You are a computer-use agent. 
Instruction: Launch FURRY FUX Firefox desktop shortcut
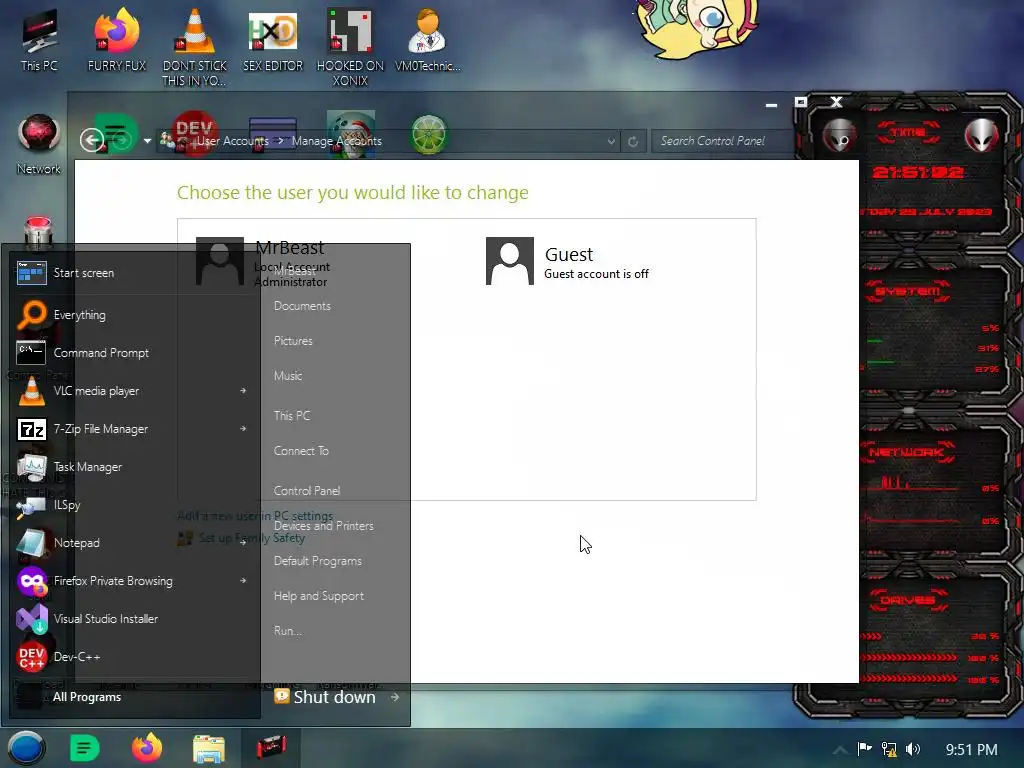point(117,40)
